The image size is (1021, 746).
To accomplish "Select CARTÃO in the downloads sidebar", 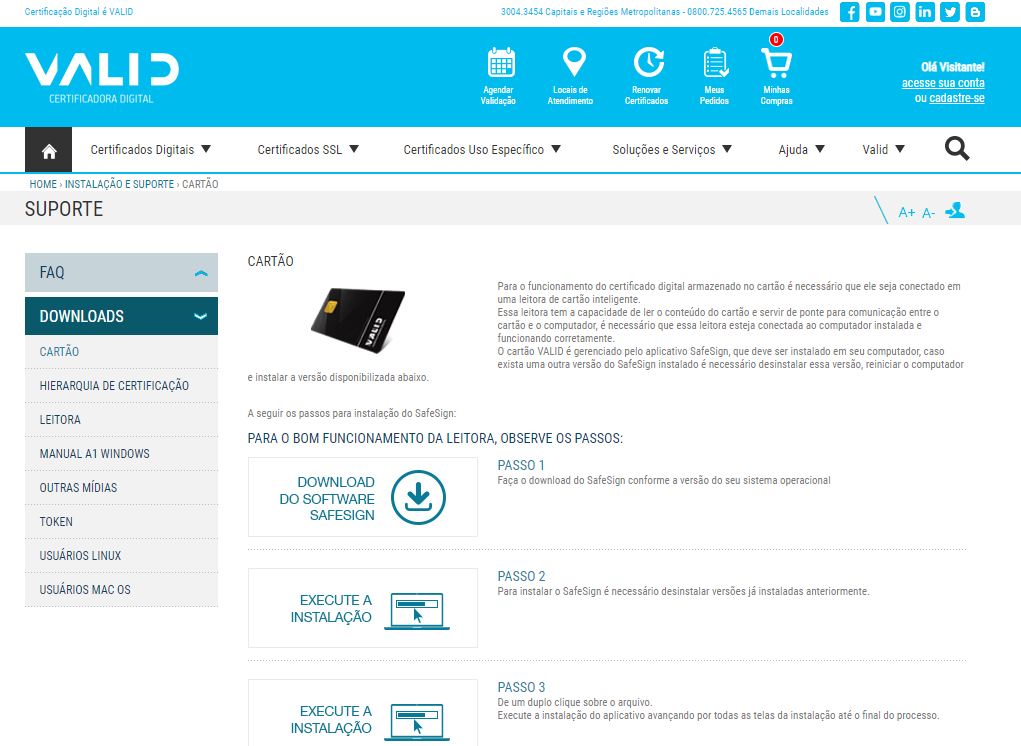I will pos(121,352).
